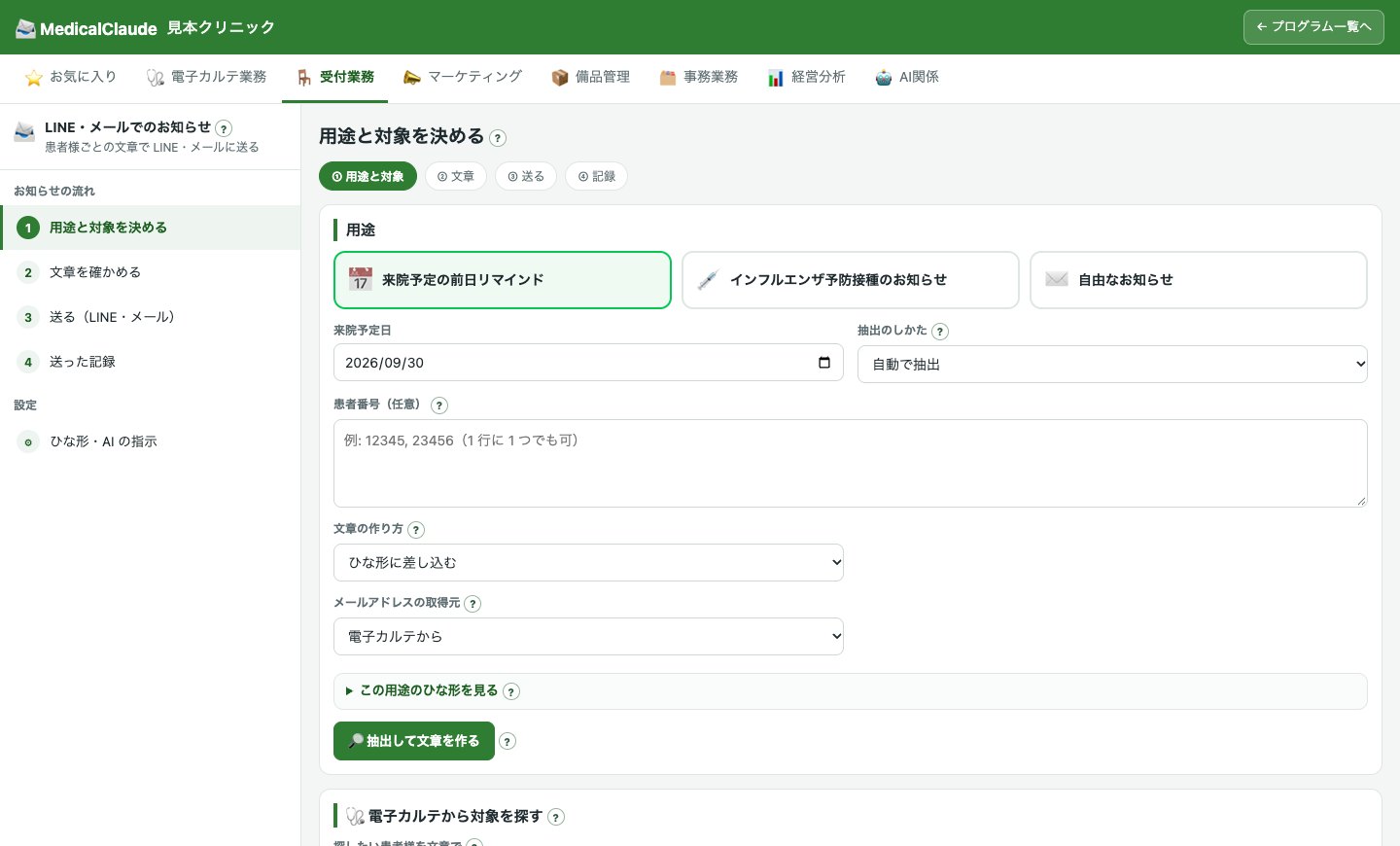Open help icon beside LINE・メールでのお知らせ
This screenshot has width=1400, height=846.
coord(224,128)
